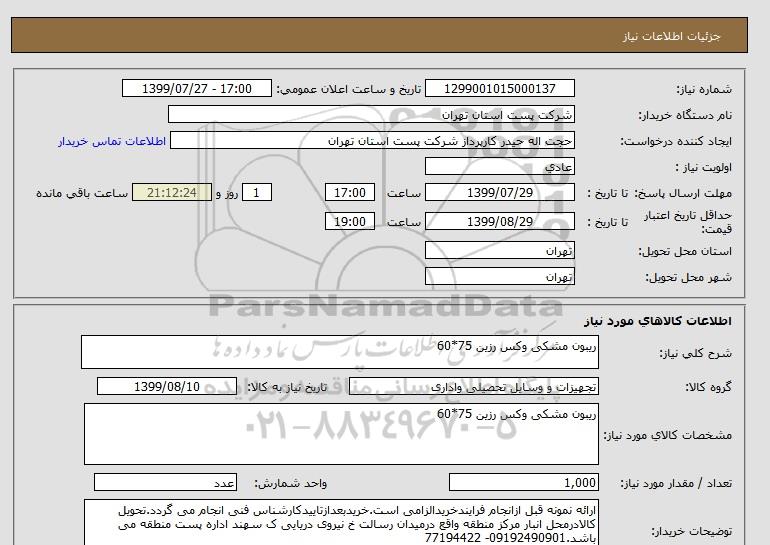
Task: Select the response deadline time 17:00
Action: click(x=350, y=192)
